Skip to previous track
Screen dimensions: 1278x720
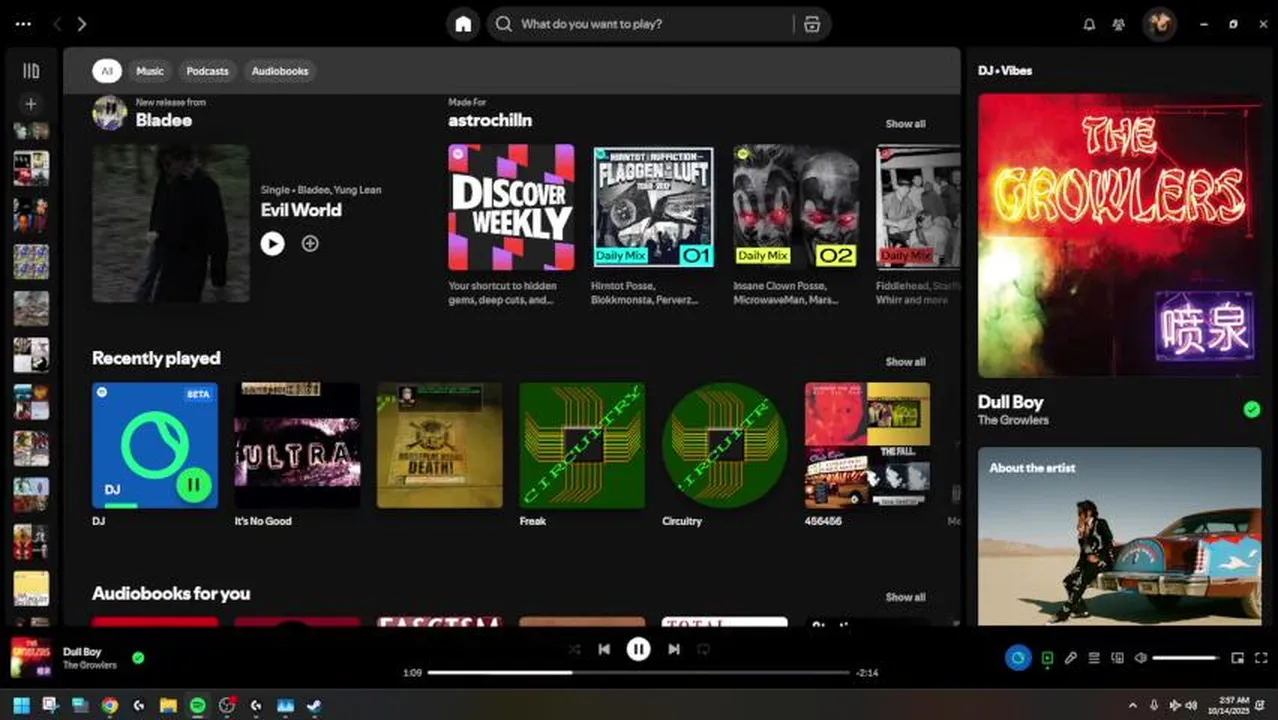point(604,649)
